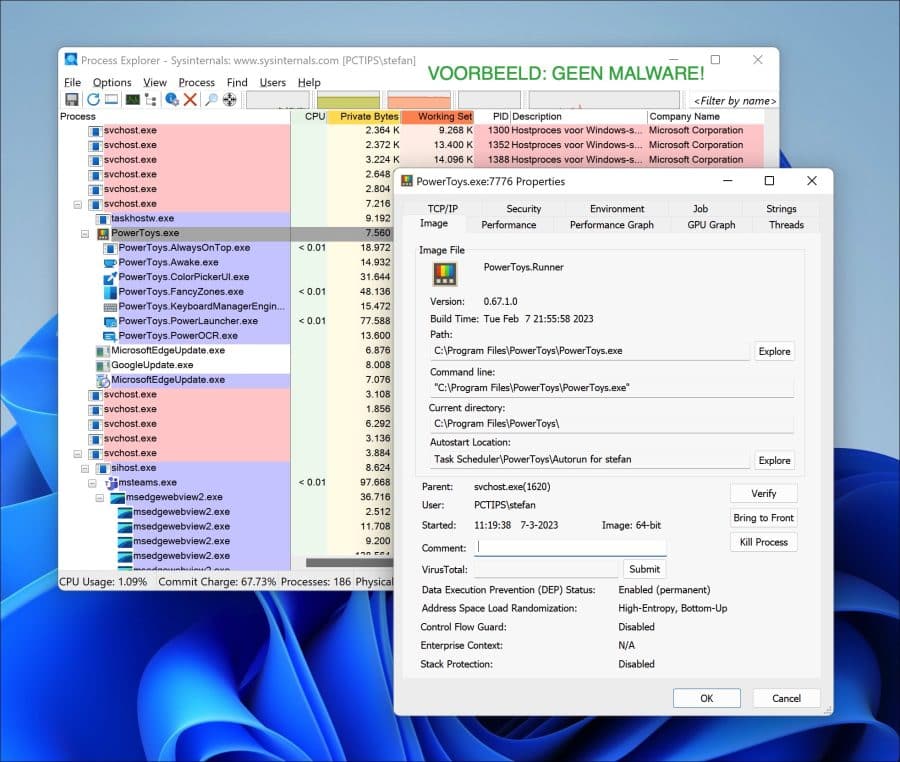Switch to the Performance Graph tab

point(612,225)
